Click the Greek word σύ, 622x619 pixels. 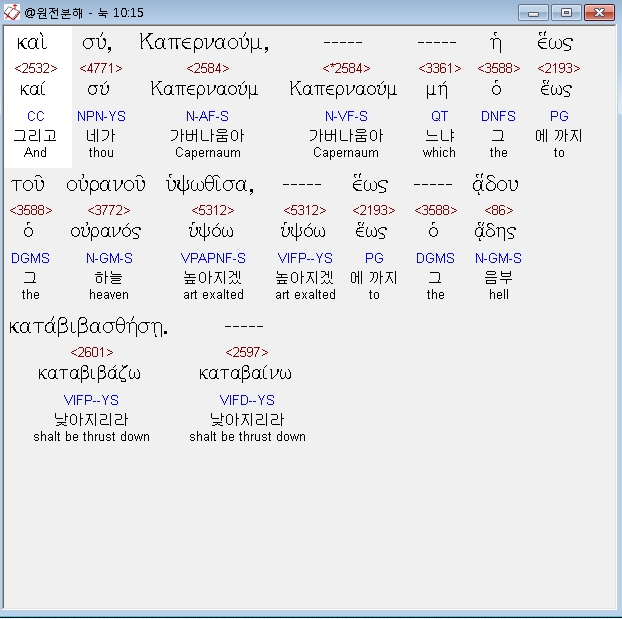pos(97,43)
